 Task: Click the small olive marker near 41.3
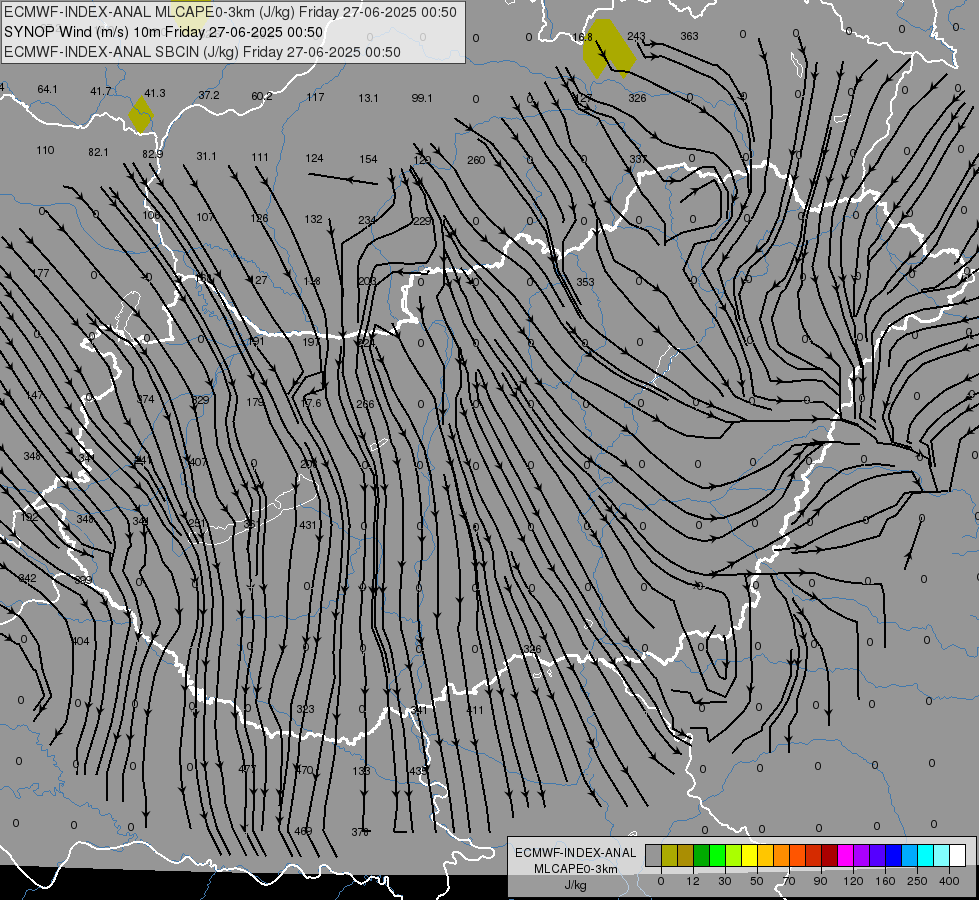coord(141,114)
